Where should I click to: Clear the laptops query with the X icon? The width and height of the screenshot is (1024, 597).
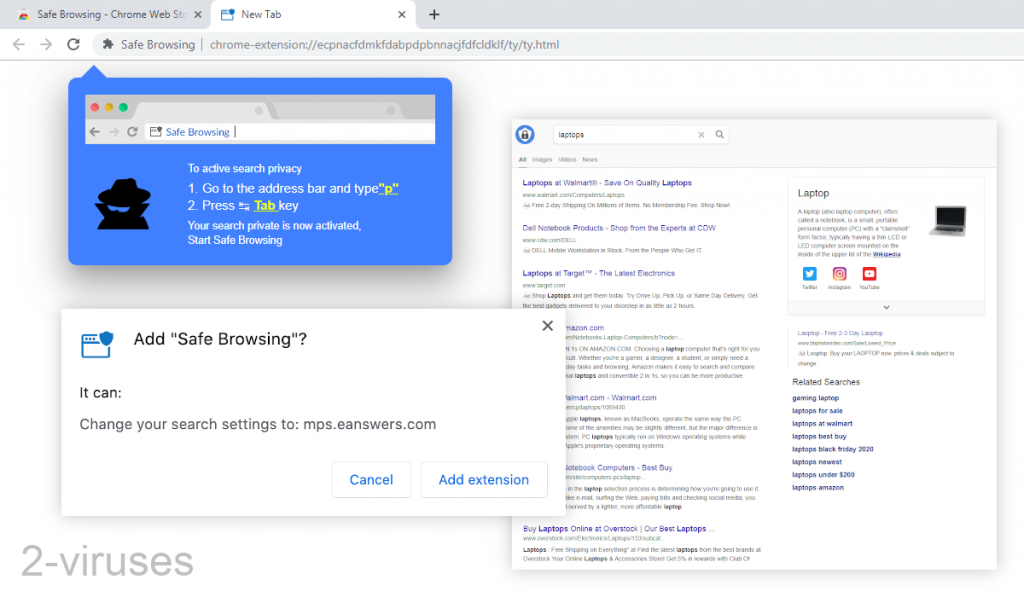[700, 134]
